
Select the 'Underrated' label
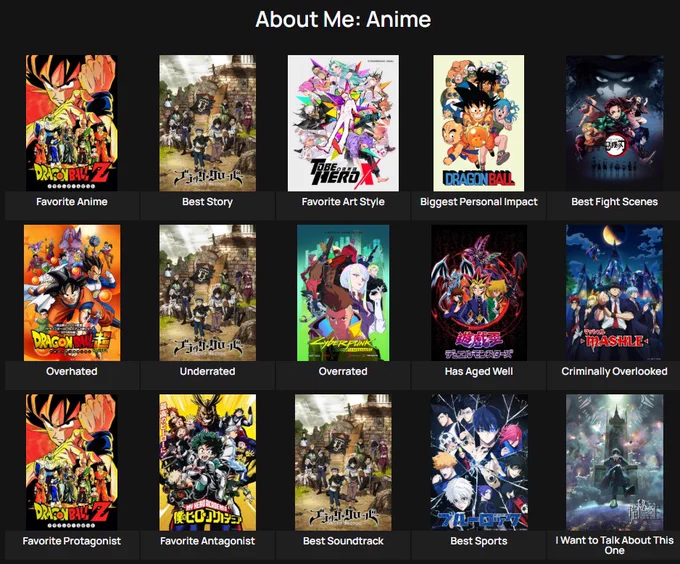207,372
